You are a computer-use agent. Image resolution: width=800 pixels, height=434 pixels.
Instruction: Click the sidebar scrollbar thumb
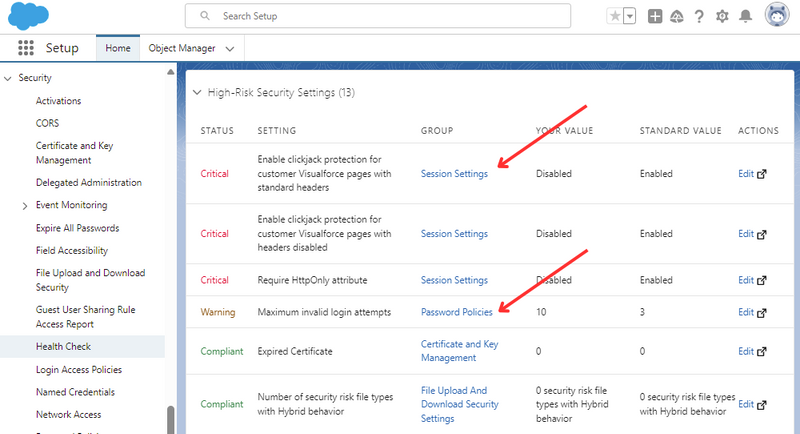(170, 420)
